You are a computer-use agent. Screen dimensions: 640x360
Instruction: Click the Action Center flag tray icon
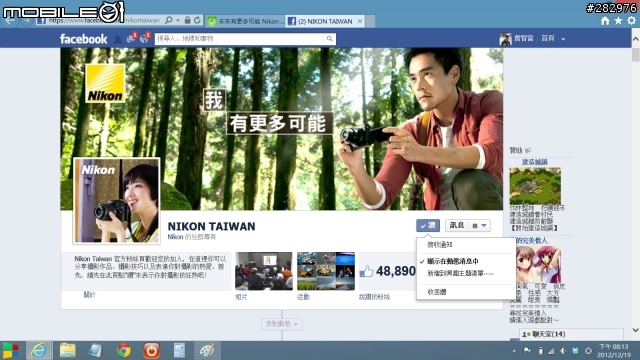(527, 351)
